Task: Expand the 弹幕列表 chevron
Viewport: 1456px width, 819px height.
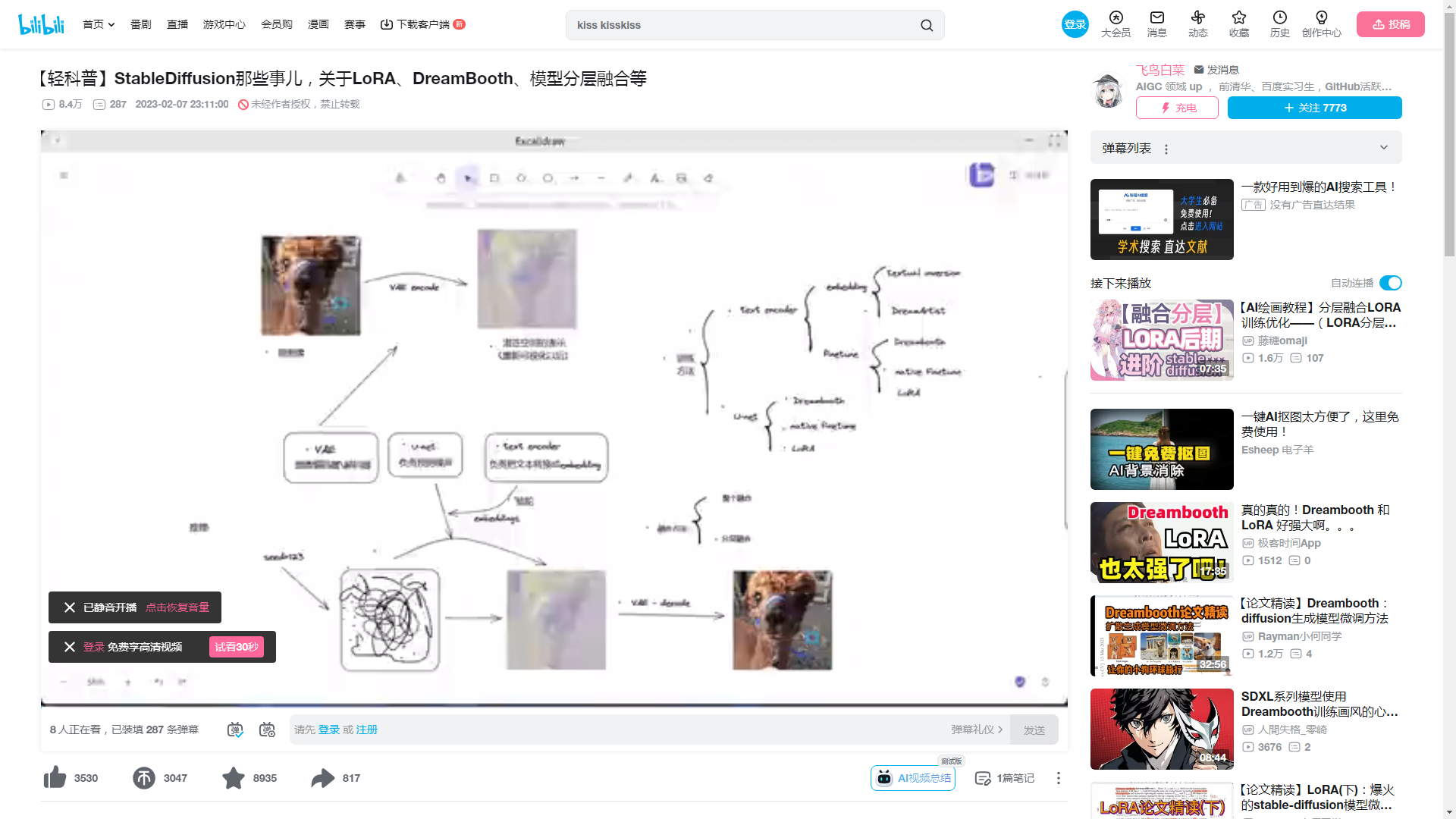Action: click(1384, 148)
